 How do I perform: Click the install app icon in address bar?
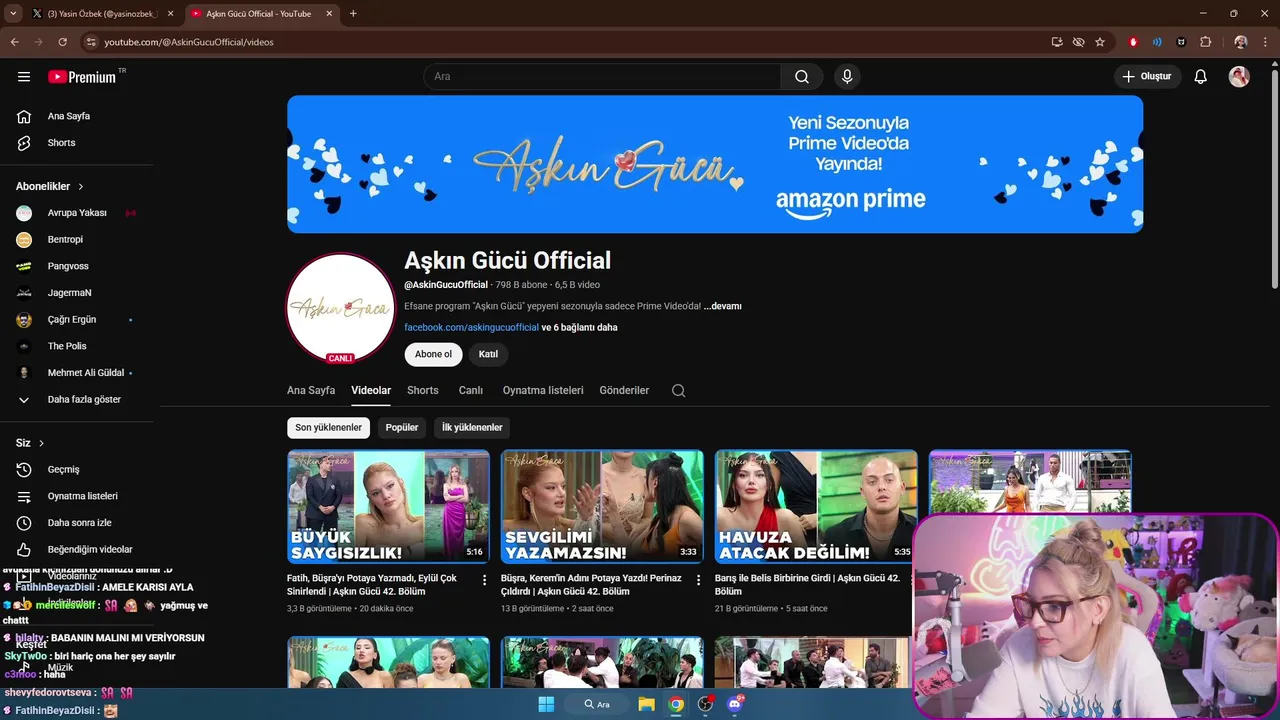[1057, 42]
